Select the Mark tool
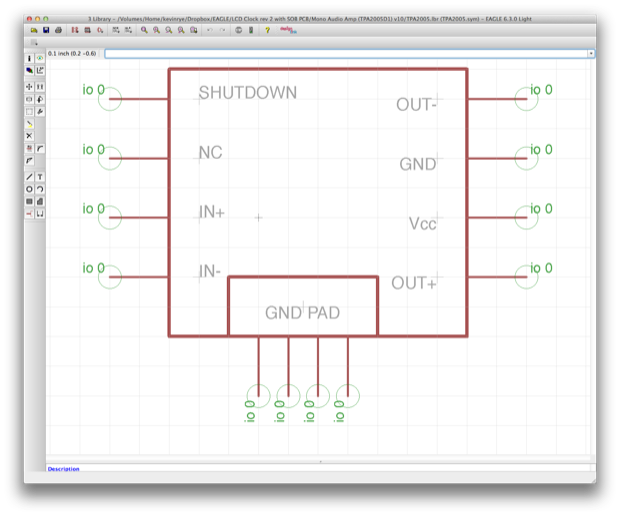The height and width of the screenshot is (516, 620). (x=40, y=71)
